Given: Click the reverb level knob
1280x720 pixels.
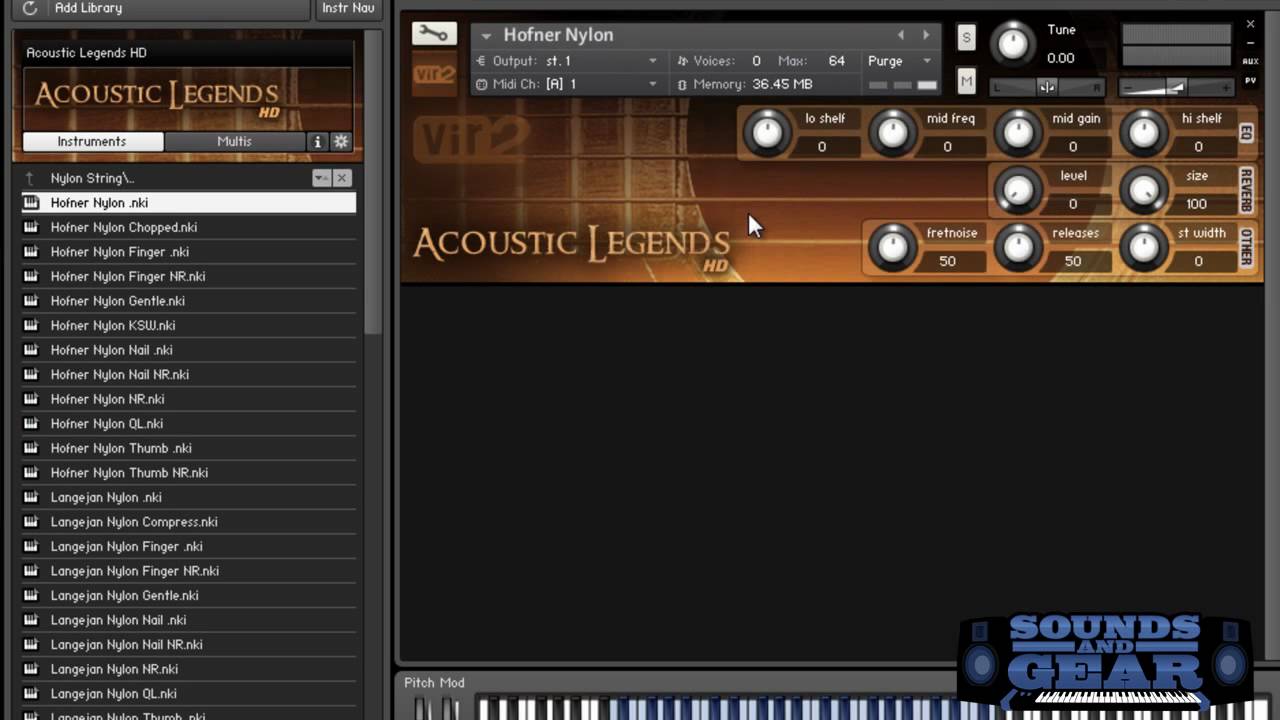Looking at the screenshot, I should (1017, 190).
